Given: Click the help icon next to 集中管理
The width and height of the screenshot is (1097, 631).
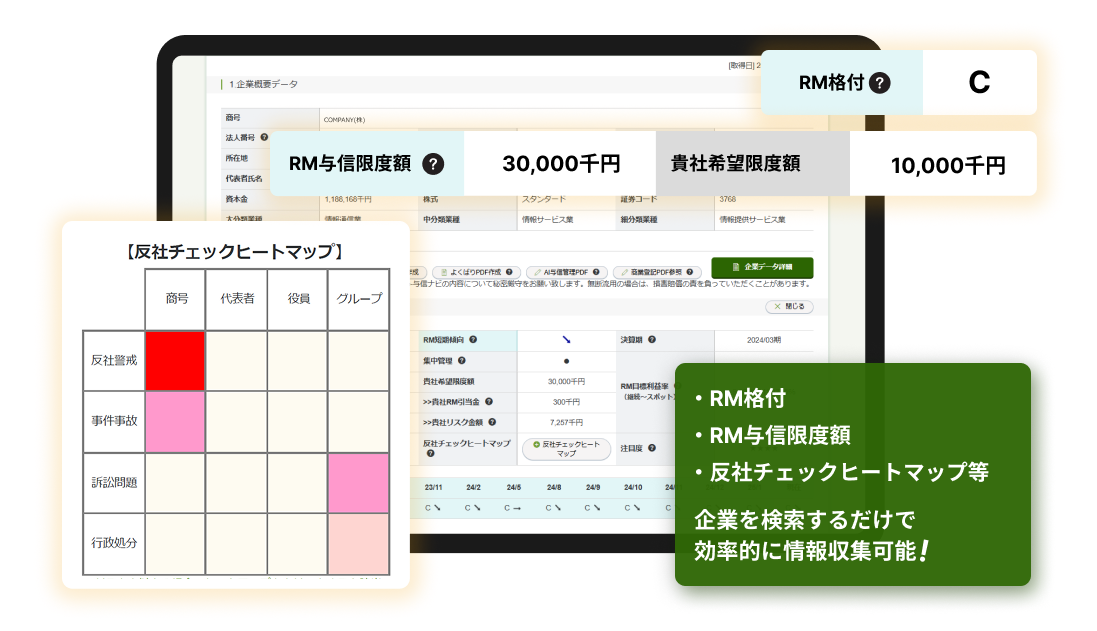Looking at the screenshot, I should click(461, 360).
